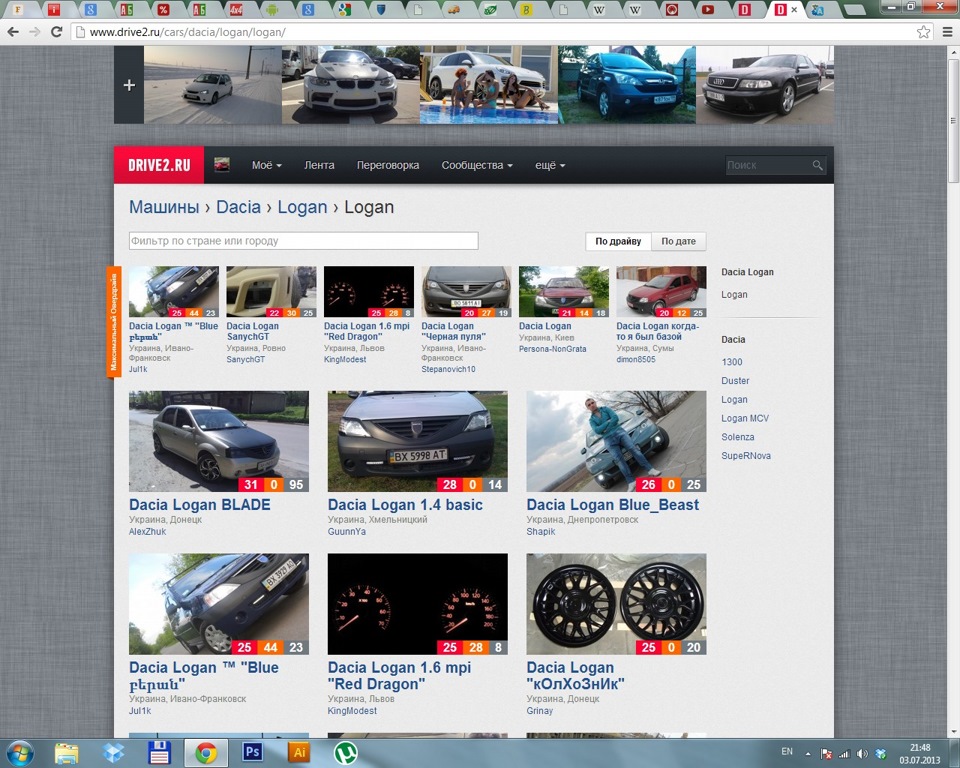Open the Chrome hamburger menu
960x768 pixels.
coord(947,32)
